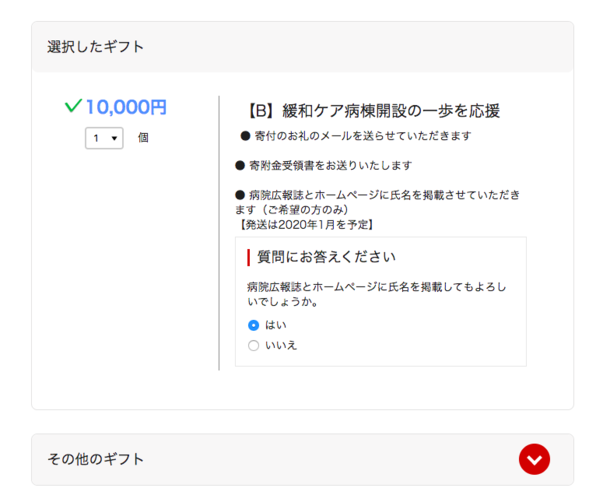Open the gift quantity dropdown
The image size is (610, 502).
click(104, 138)
